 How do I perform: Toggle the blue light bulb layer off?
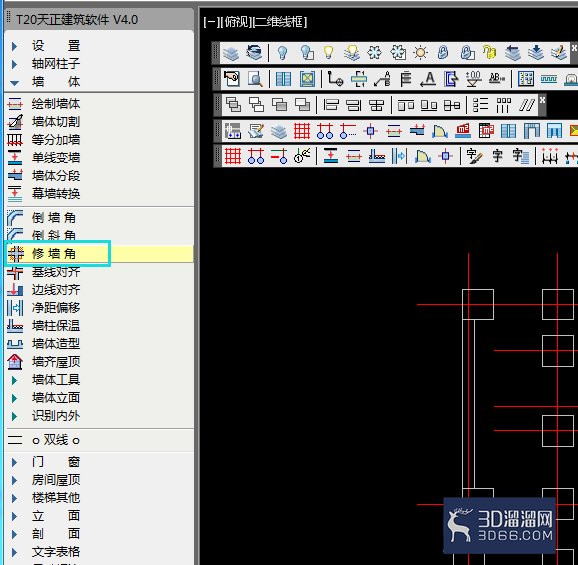282,53
